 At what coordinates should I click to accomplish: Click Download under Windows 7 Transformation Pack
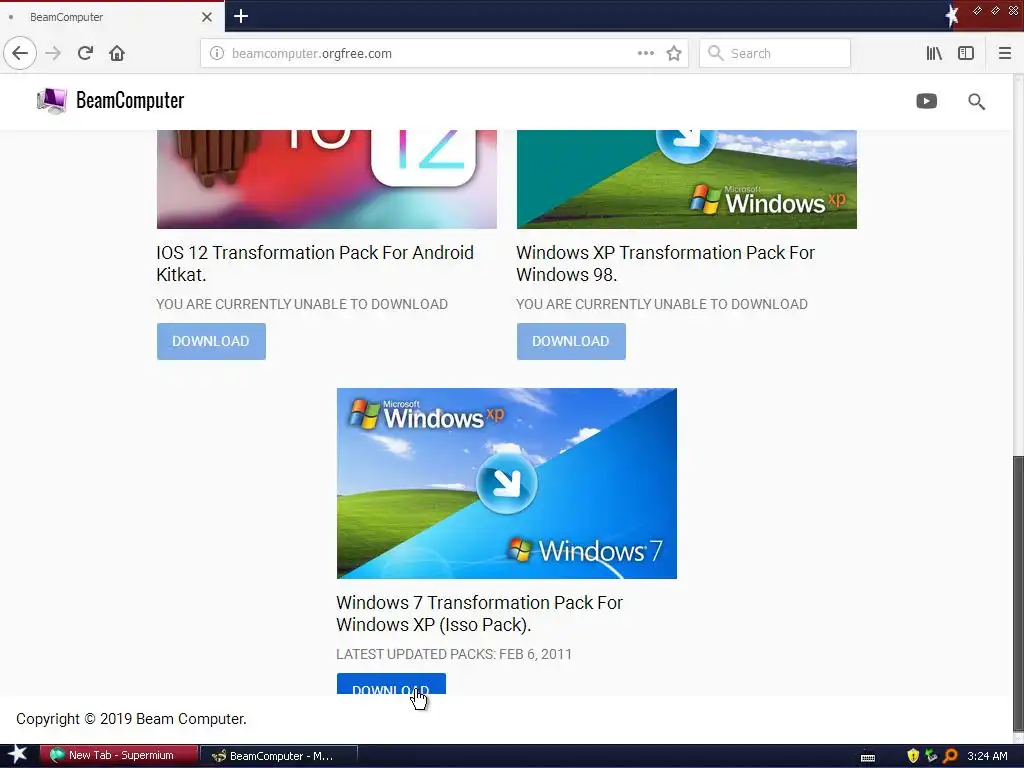tap(391, 684)
